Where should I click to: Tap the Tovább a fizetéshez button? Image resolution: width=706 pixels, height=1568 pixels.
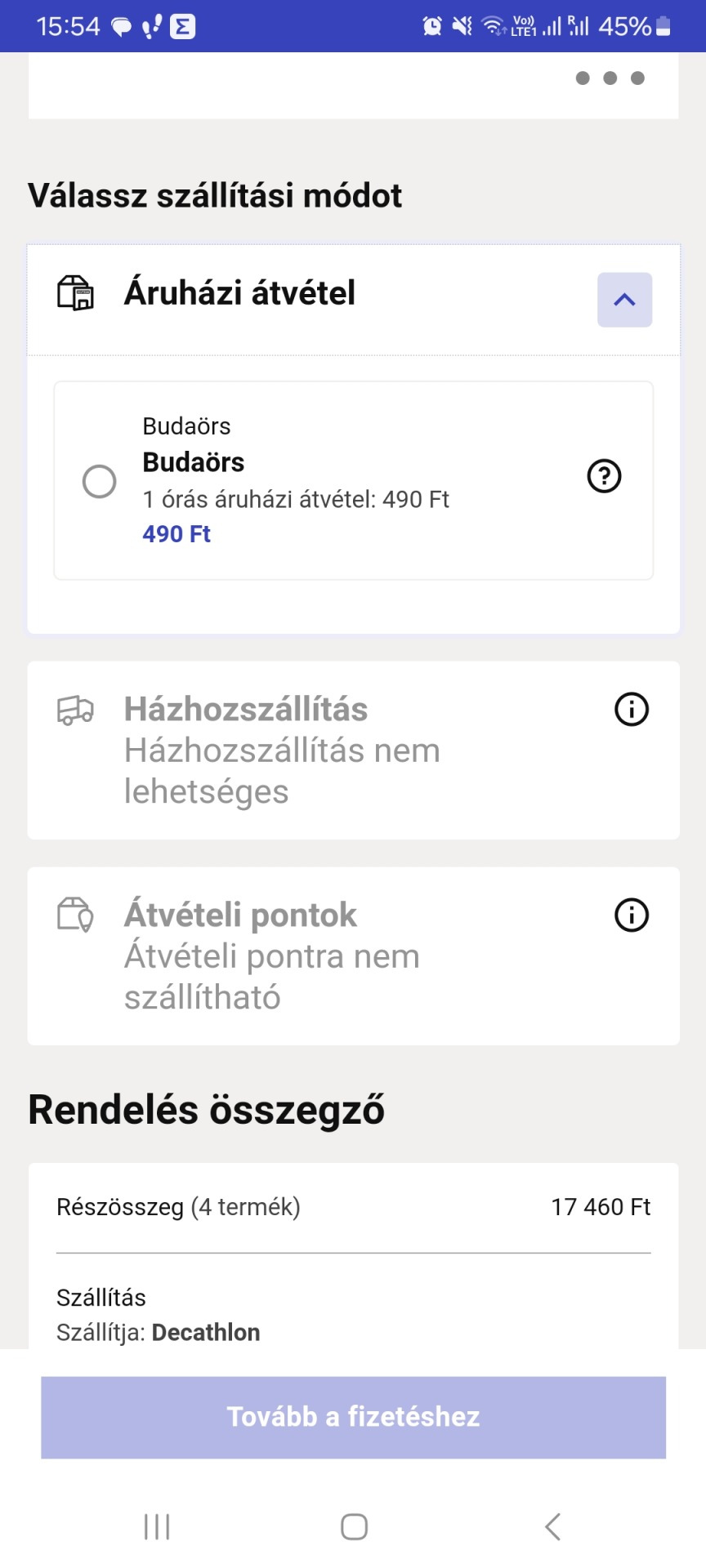pos(353,1417)
